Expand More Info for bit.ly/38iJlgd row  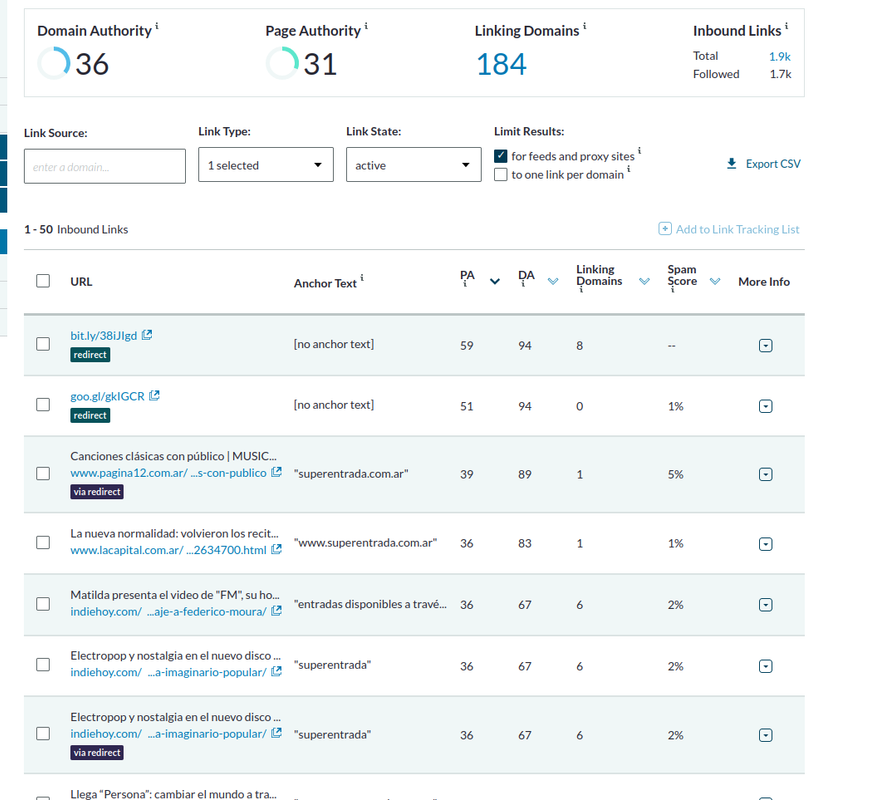[x=766, y=346]
